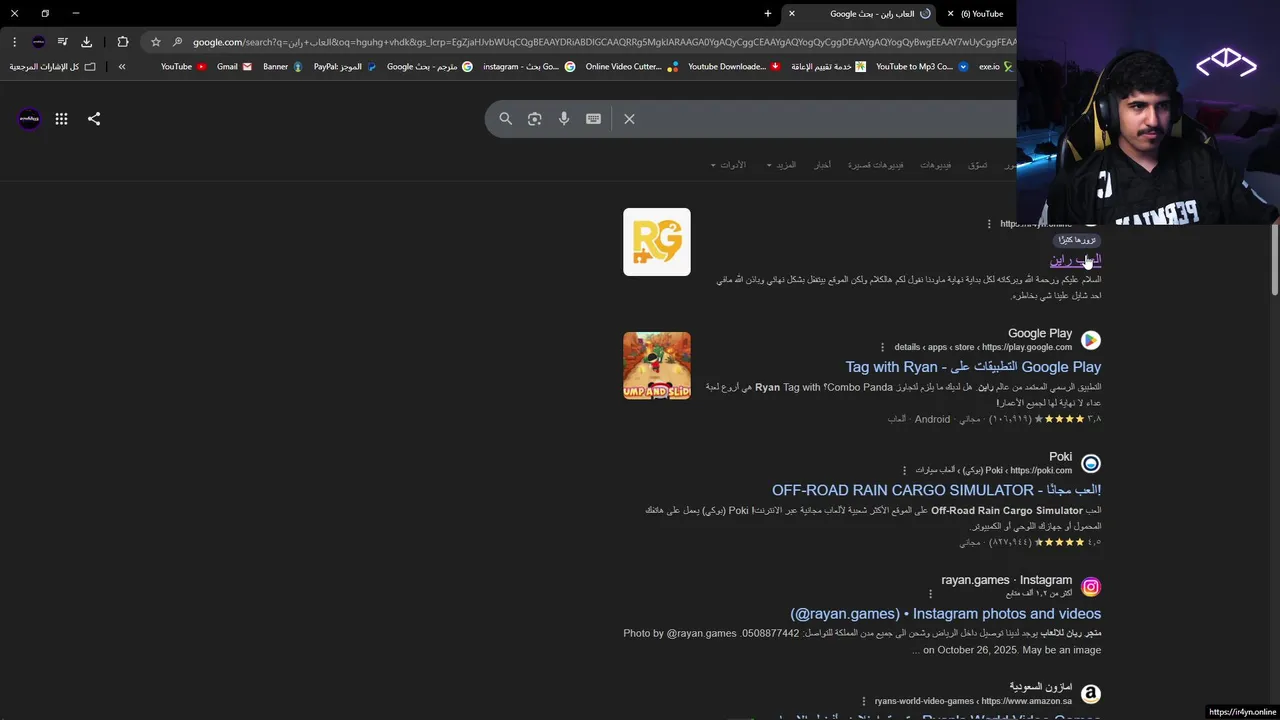This screenshot has width=1280, height=720.
Task: Click the page vertical scrollbar thumb
Action: 1274,260
